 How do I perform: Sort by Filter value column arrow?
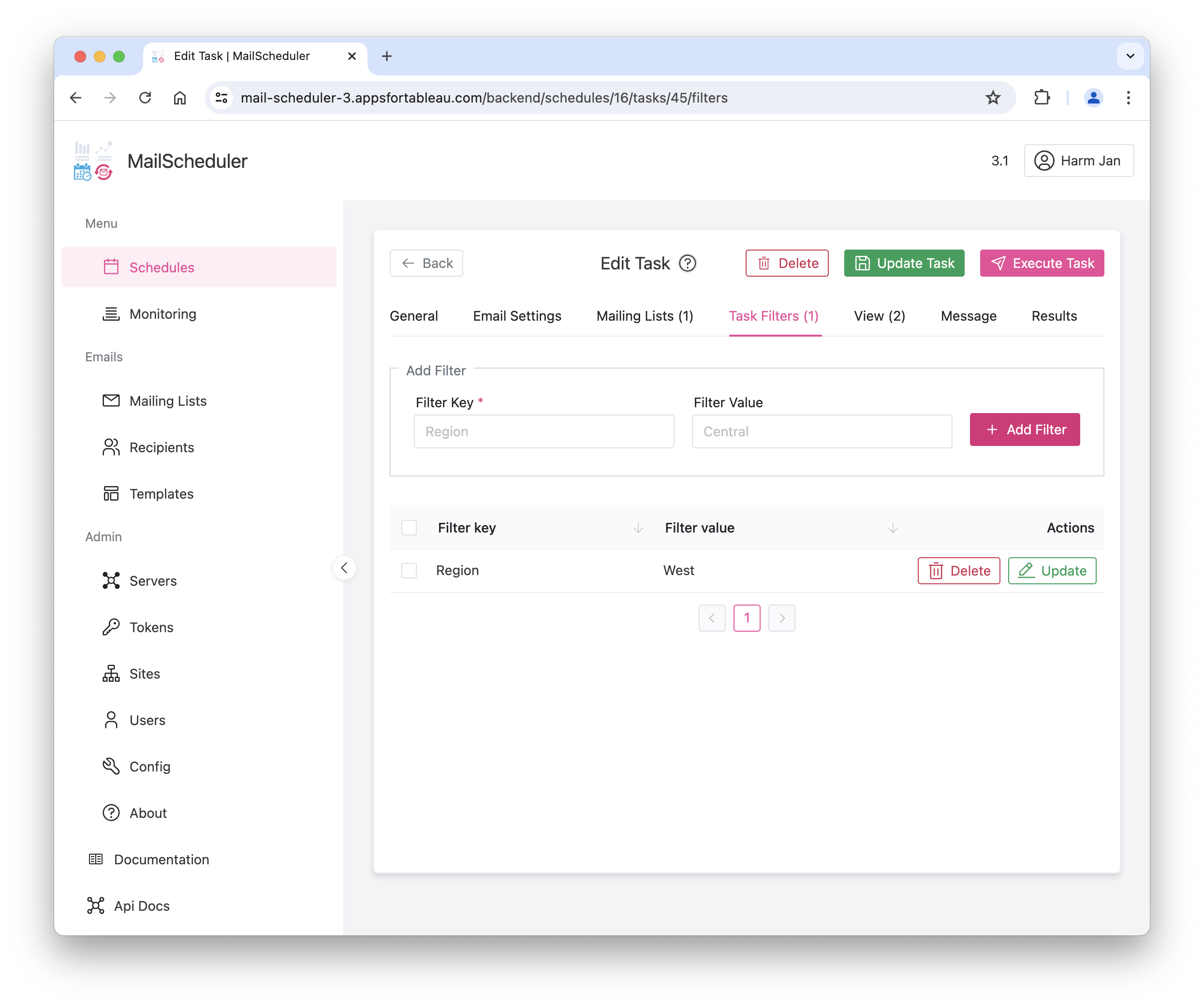click(x=893, y=528)
